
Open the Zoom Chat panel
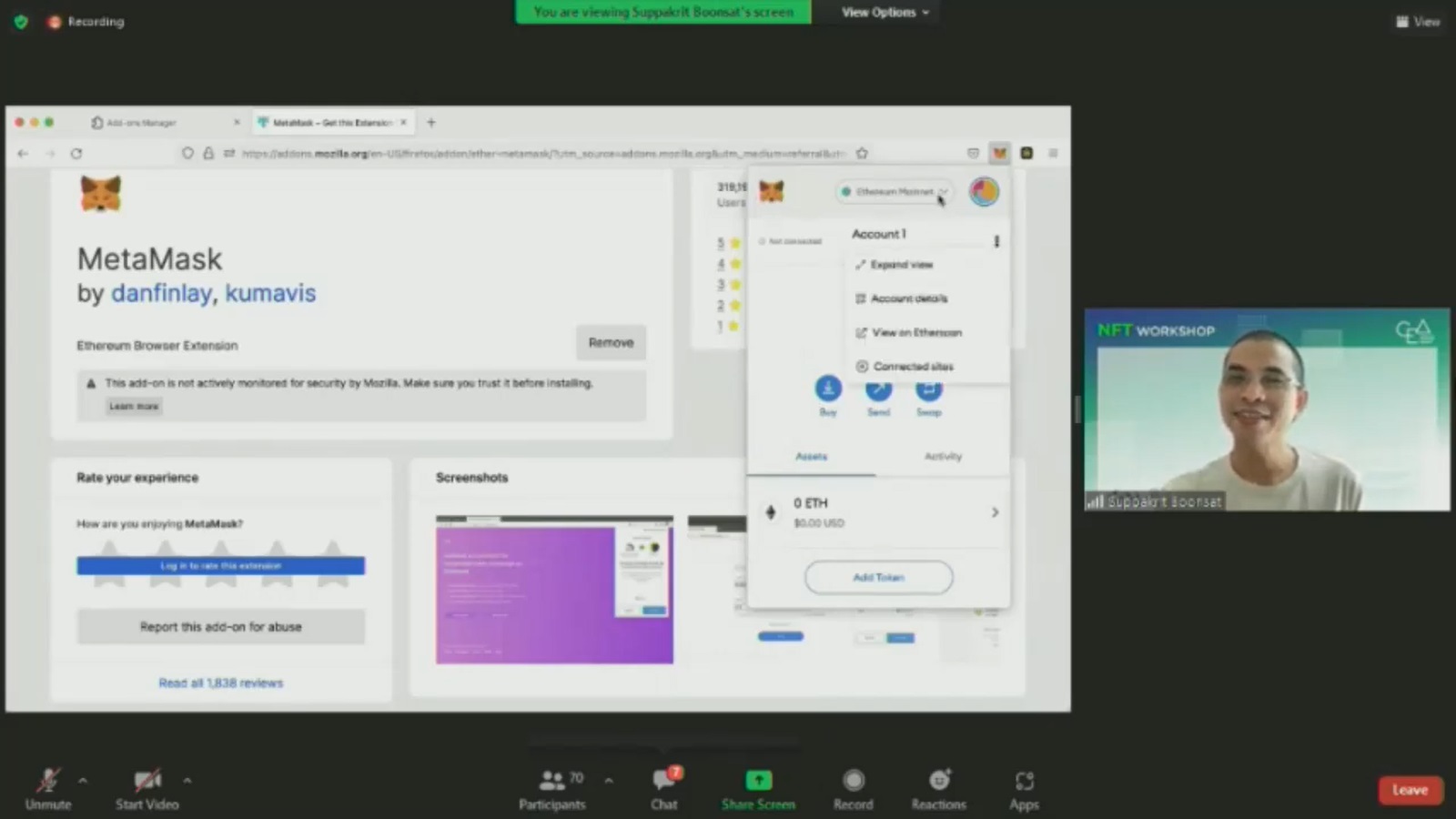pos(664,789)
